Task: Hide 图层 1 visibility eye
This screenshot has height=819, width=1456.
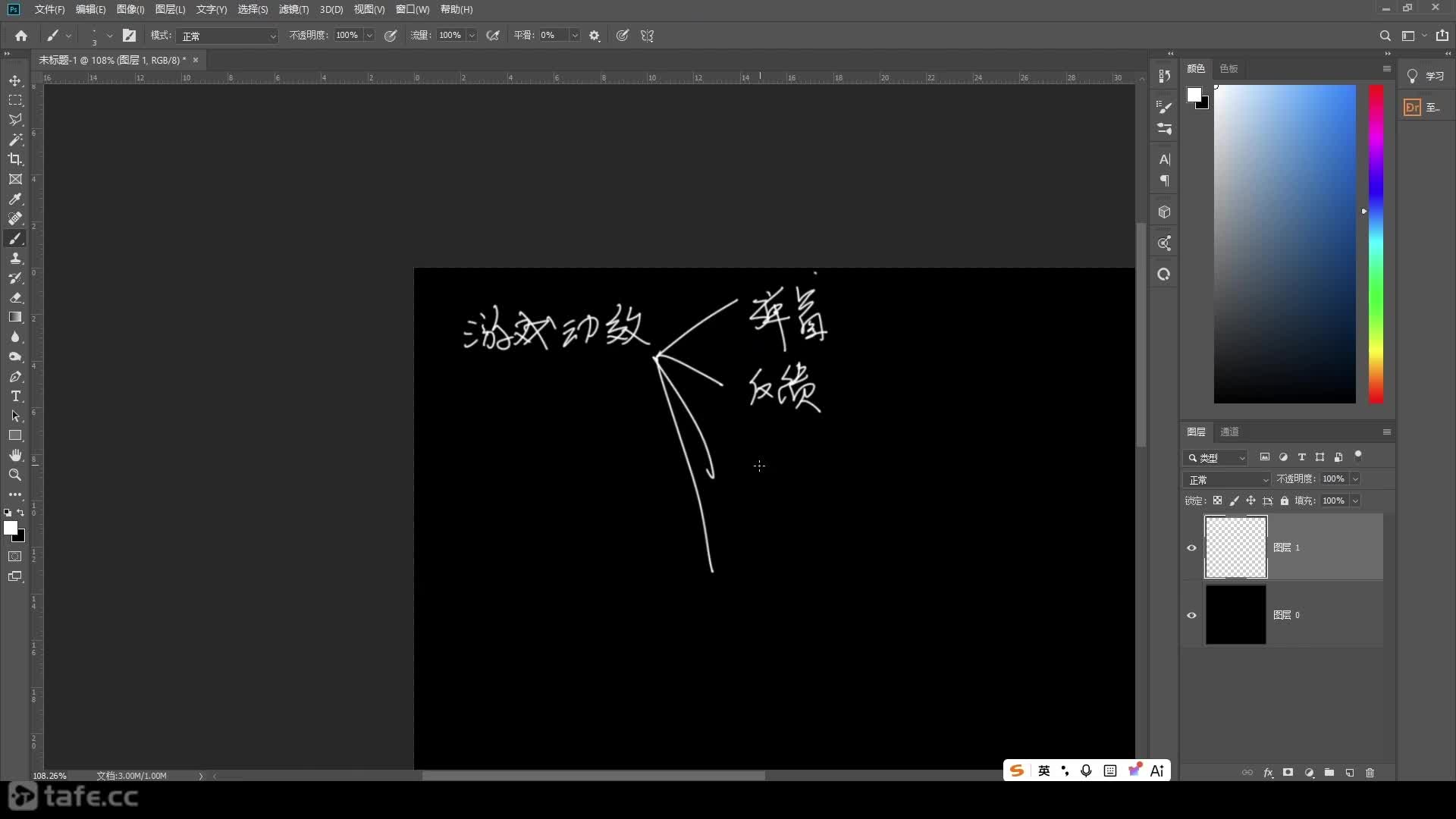Action: pyautogui.click(x=1191, y=548)
